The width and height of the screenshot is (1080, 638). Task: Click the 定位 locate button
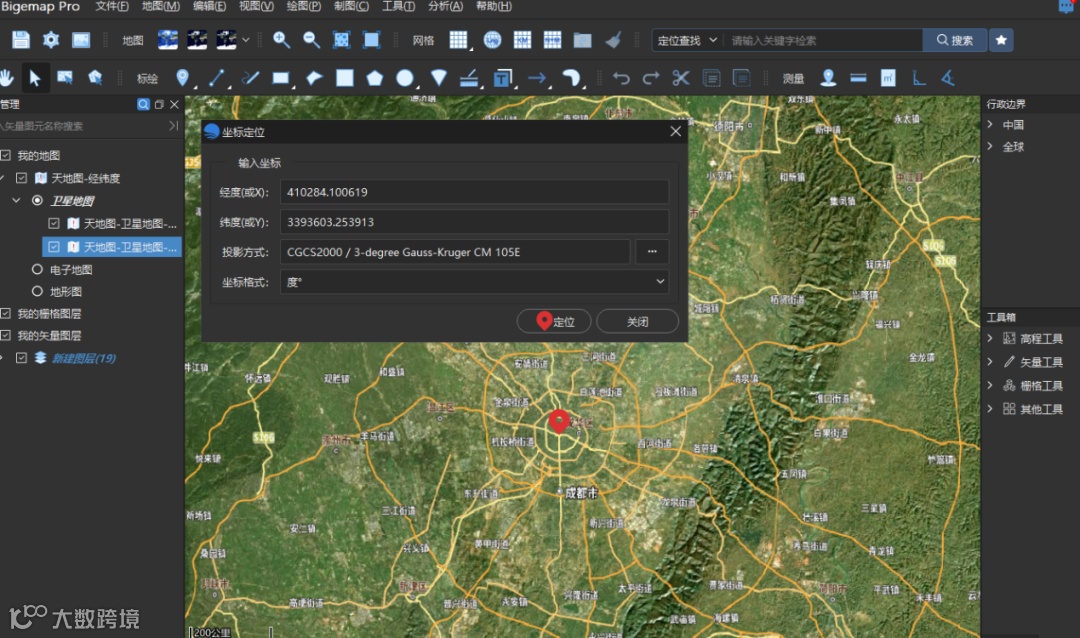[x=555, y=321]
